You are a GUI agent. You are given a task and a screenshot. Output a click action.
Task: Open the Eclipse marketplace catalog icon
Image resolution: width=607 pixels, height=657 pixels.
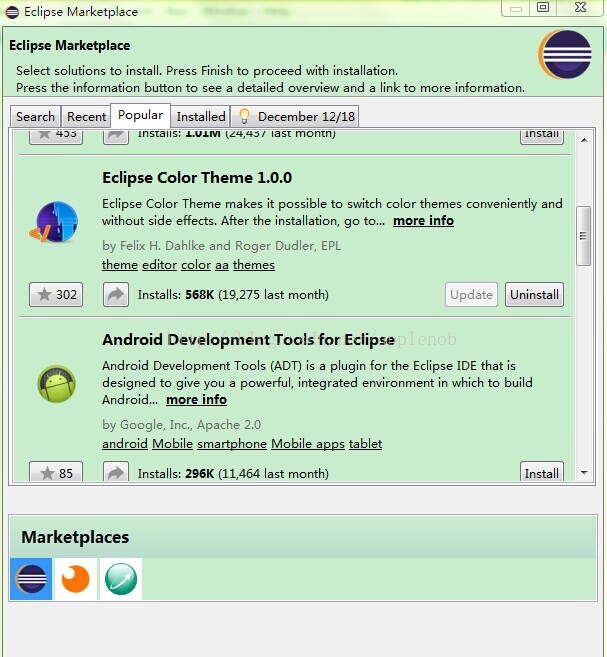(31, 579)
